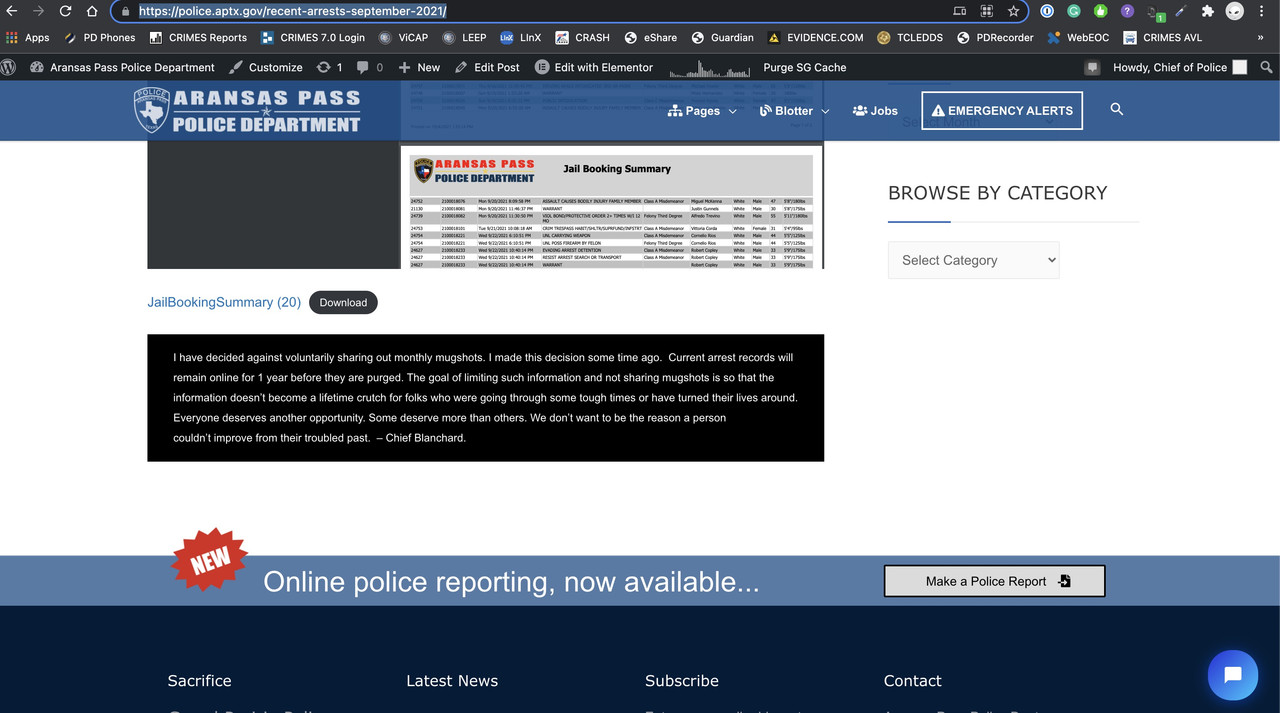Open Chrome's three-dot menu
1280x713 pixels.
pyautogui.click(x=1262, y=11)
